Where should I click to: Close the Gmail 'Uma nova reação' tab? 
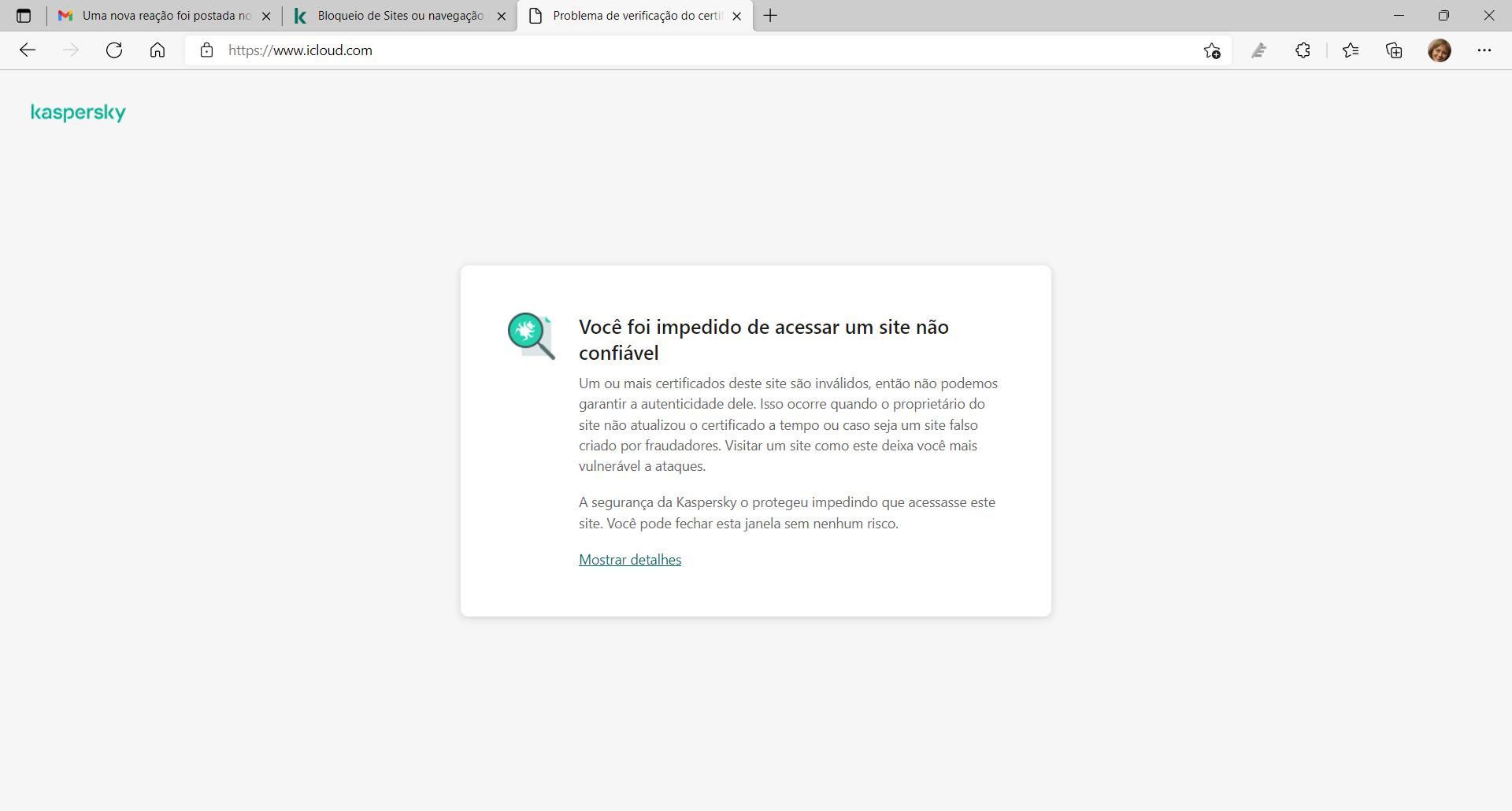pos(266,16)
